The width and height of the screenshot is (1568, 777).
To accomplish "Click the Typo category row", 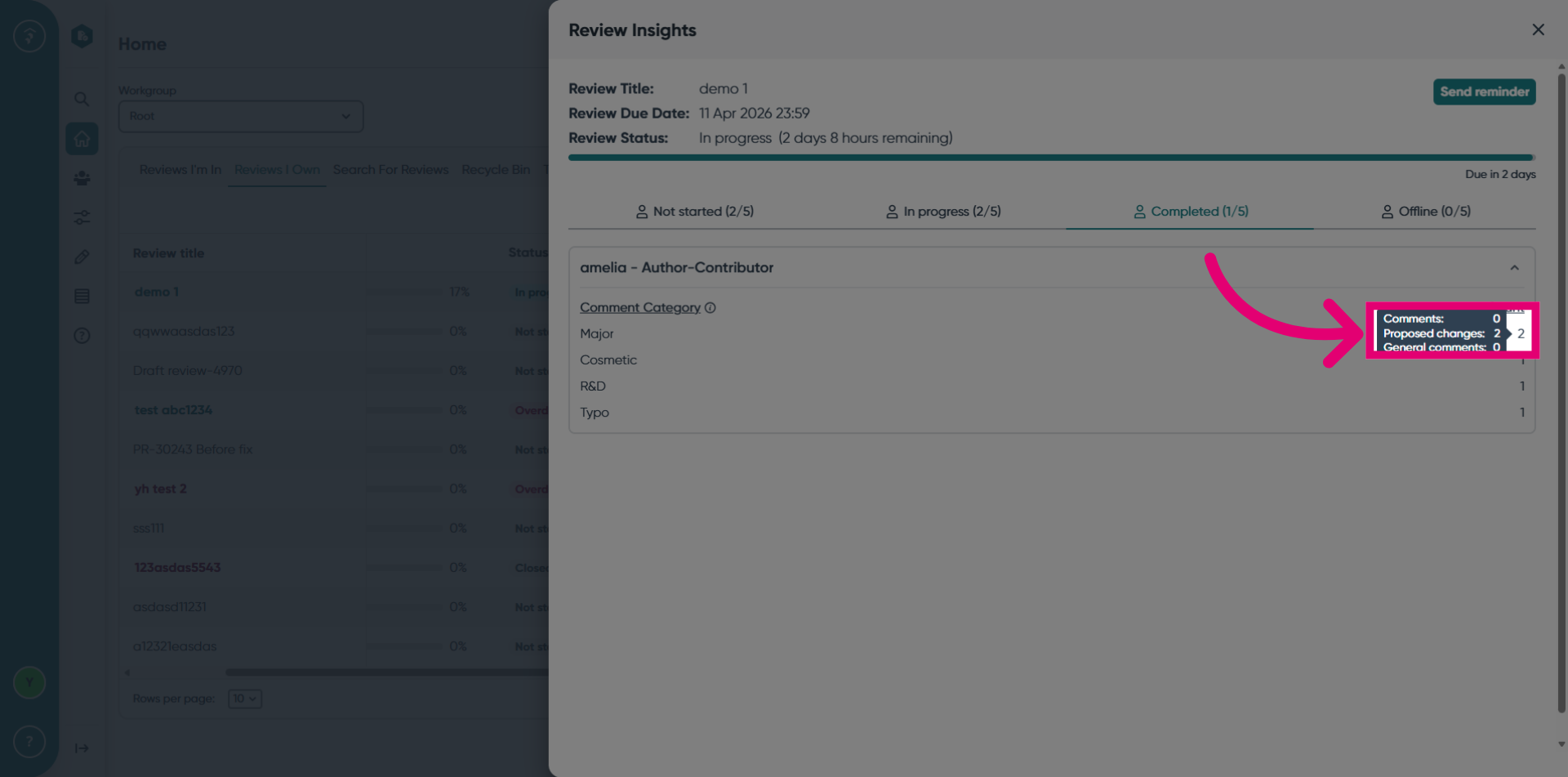I will 1052,413.
